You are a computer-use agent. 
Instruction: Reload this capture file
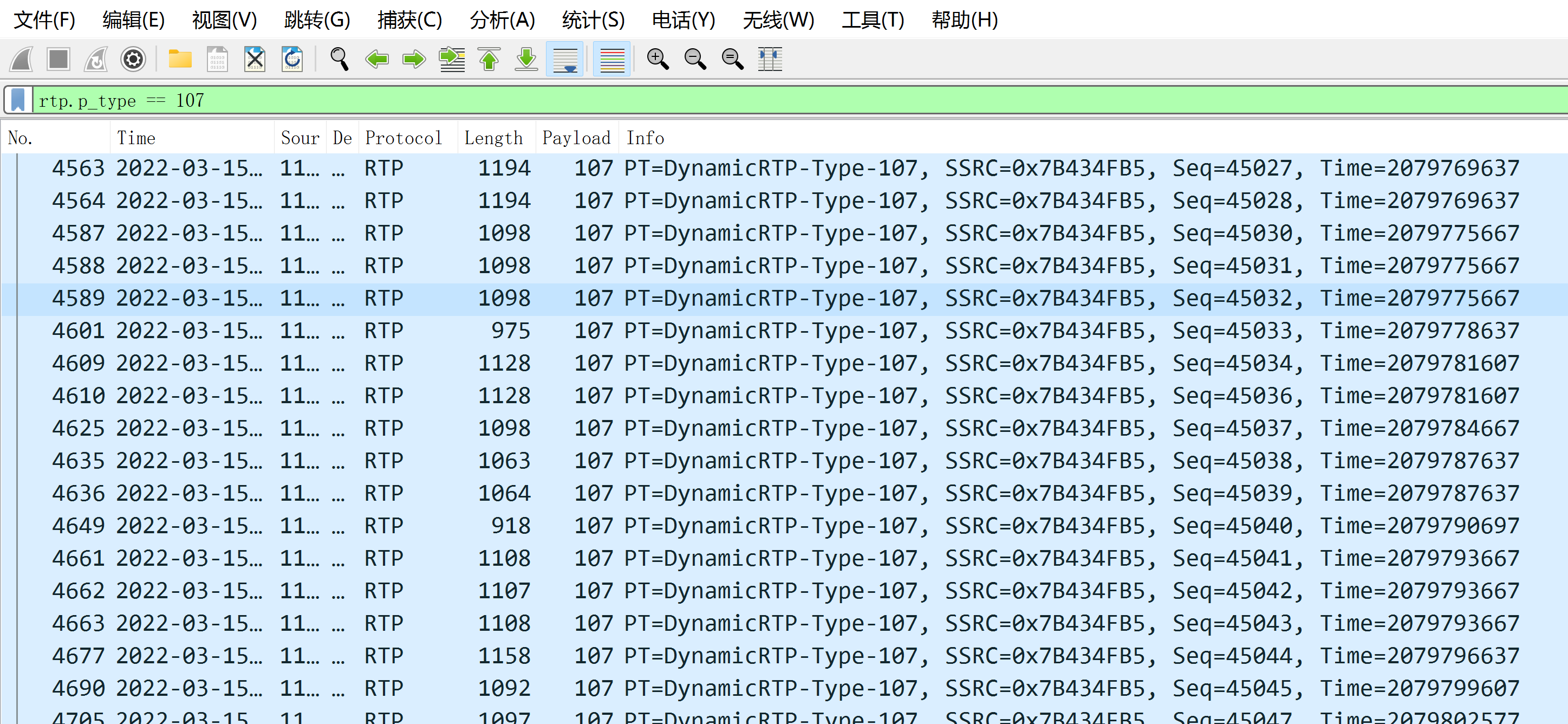292,59
